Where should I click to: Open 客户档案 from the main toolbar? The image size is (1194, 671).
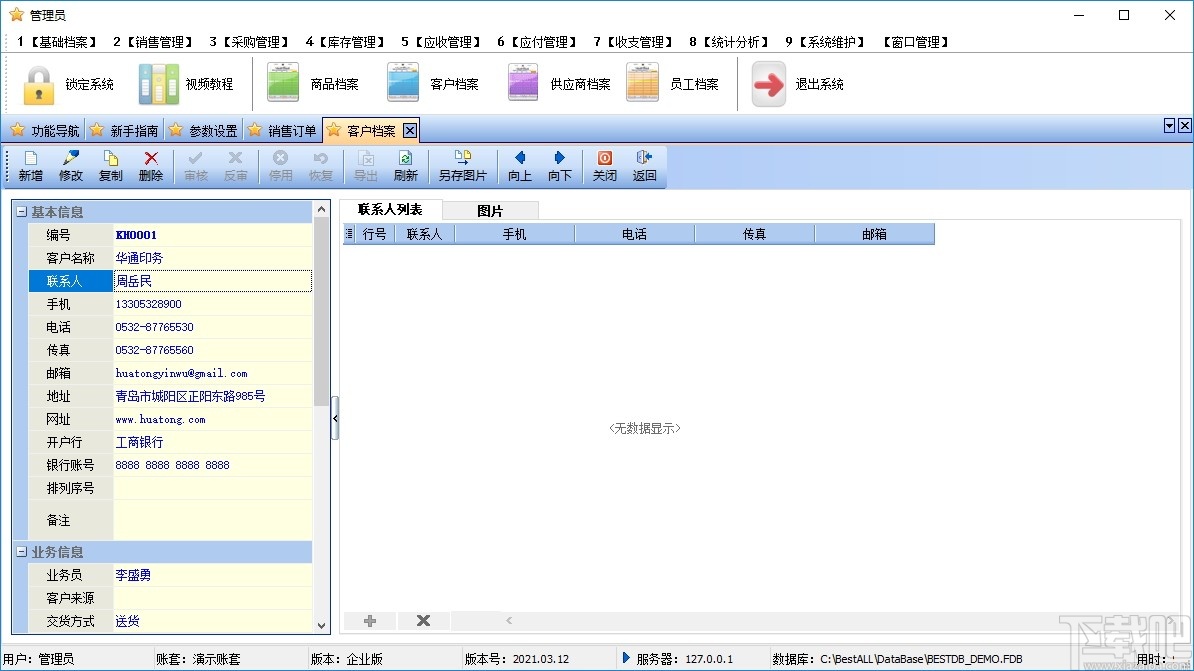(x=433, y=84)
